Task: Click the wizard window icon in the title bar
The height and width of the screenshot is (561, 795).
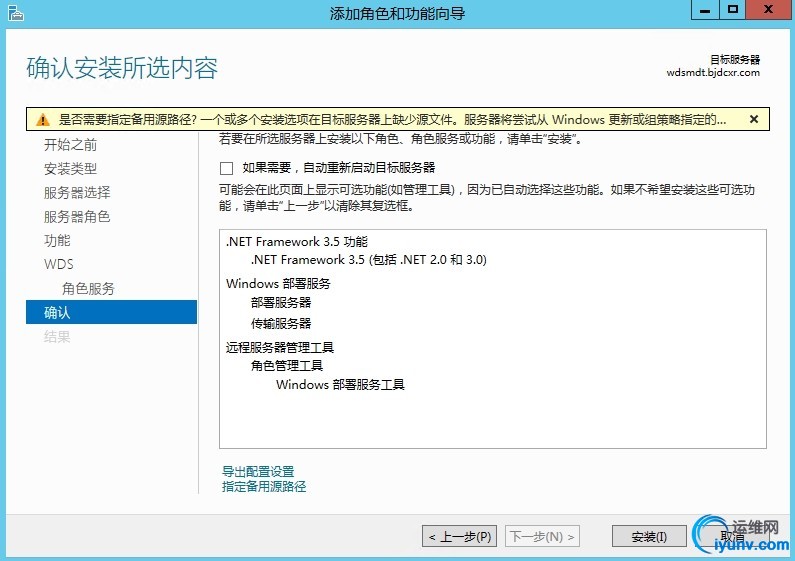Action: [x=16, y=13]
